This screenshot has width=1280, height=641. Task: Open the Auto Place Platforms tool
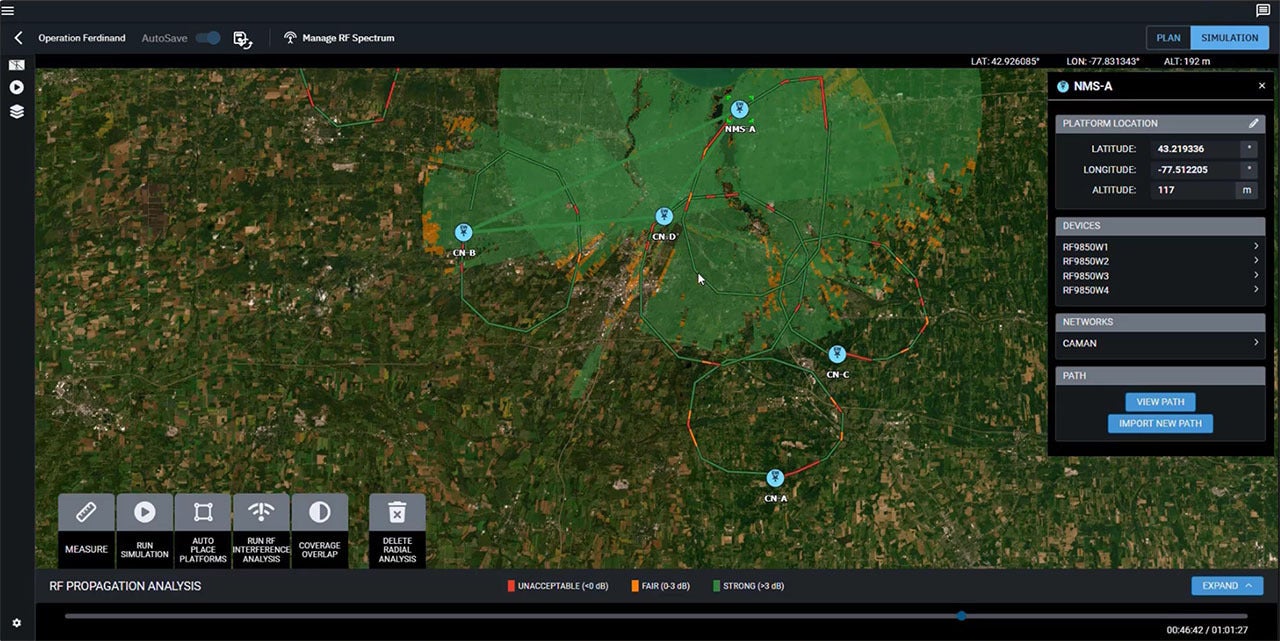(202, 528)
